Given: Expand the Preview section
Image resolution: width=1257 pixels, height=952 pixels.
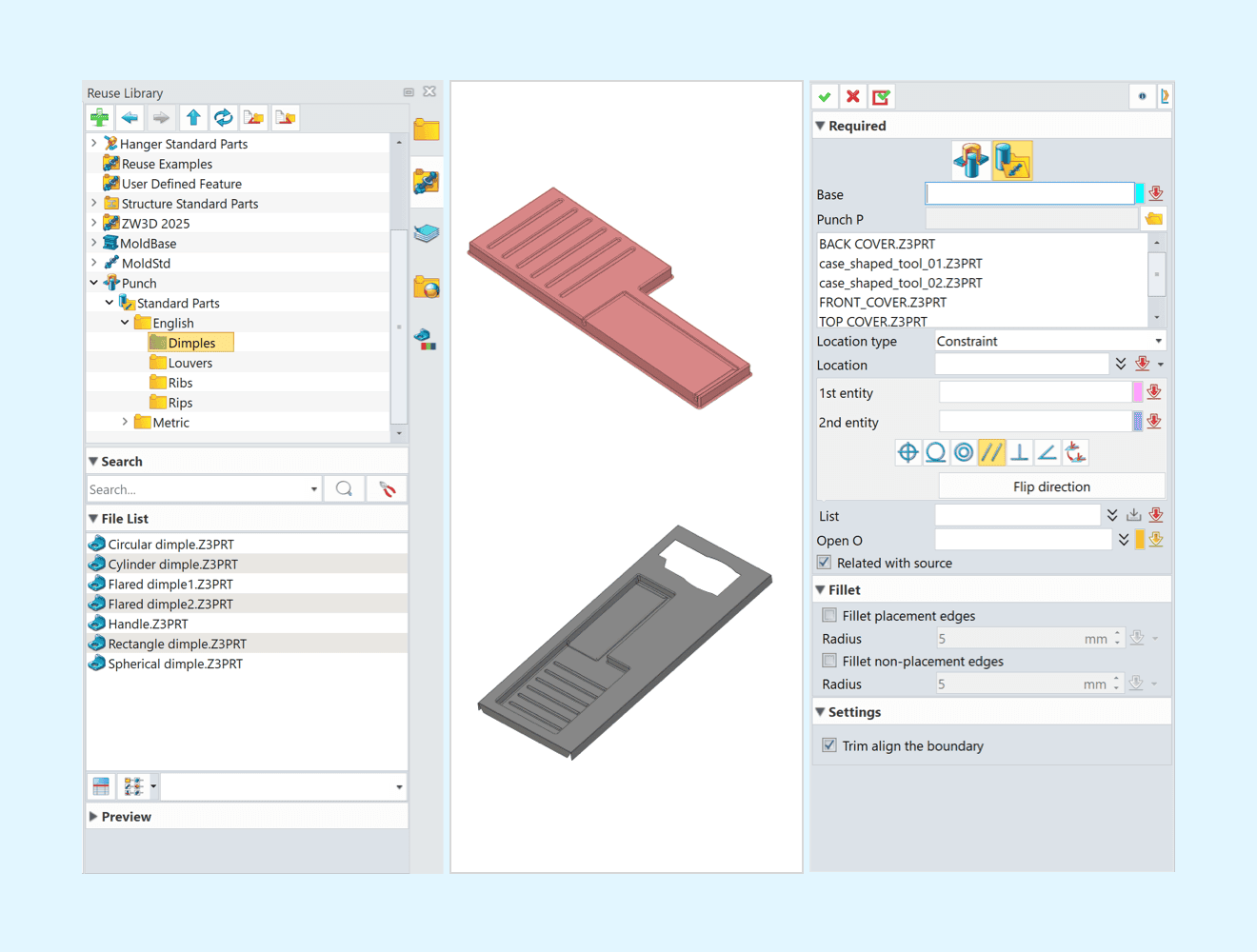Looking at the screenshot, I should [93, 817].
